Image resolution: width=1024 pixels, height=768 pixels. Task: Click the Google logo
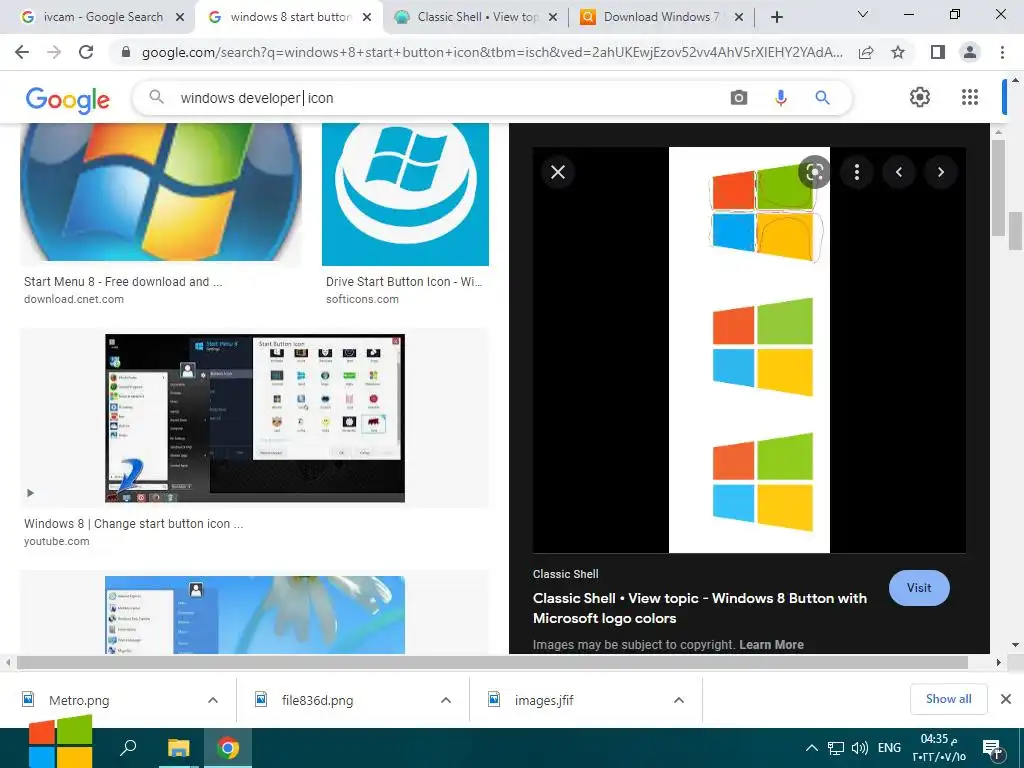(x=68, y=100)
